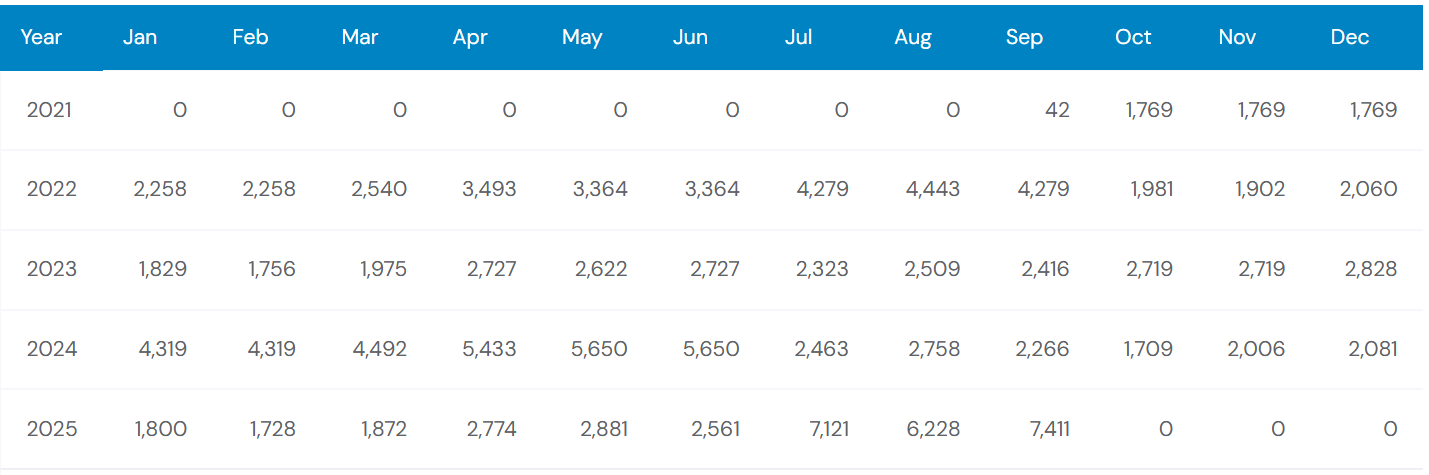Click the Year column header

[42, 37]
